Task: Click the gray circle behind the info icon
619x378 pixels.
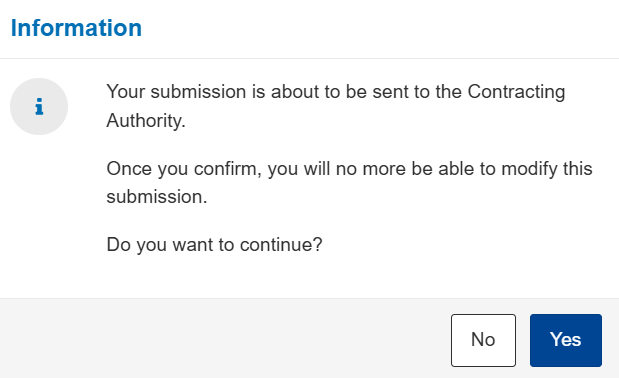Action: click(x=39, y=107)
